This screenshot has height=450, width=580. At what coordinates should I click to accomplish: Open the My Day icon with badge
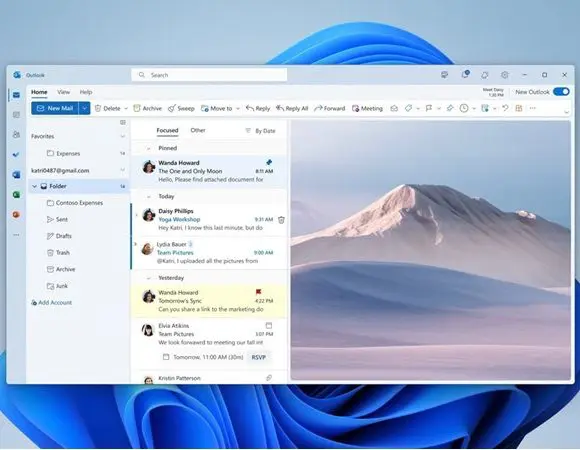[x=465, y=74]
